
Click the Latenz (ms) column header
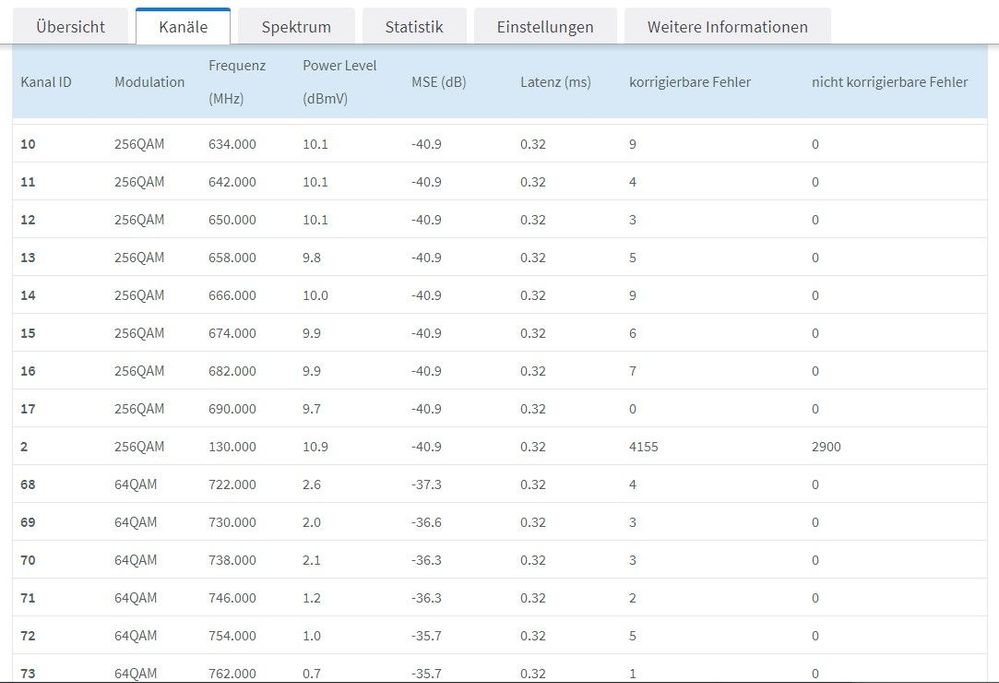pos(556,82)
